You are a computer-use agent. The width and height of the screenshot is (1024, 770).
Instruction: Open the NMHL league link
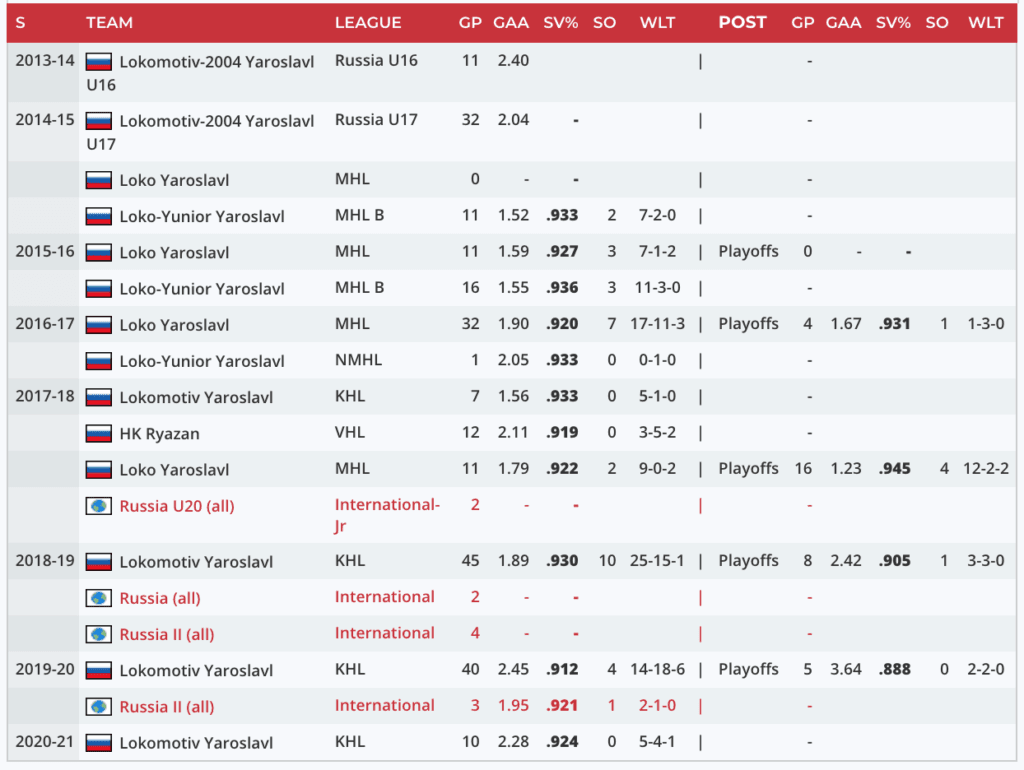pyautogui.click(x=358, y=360)
